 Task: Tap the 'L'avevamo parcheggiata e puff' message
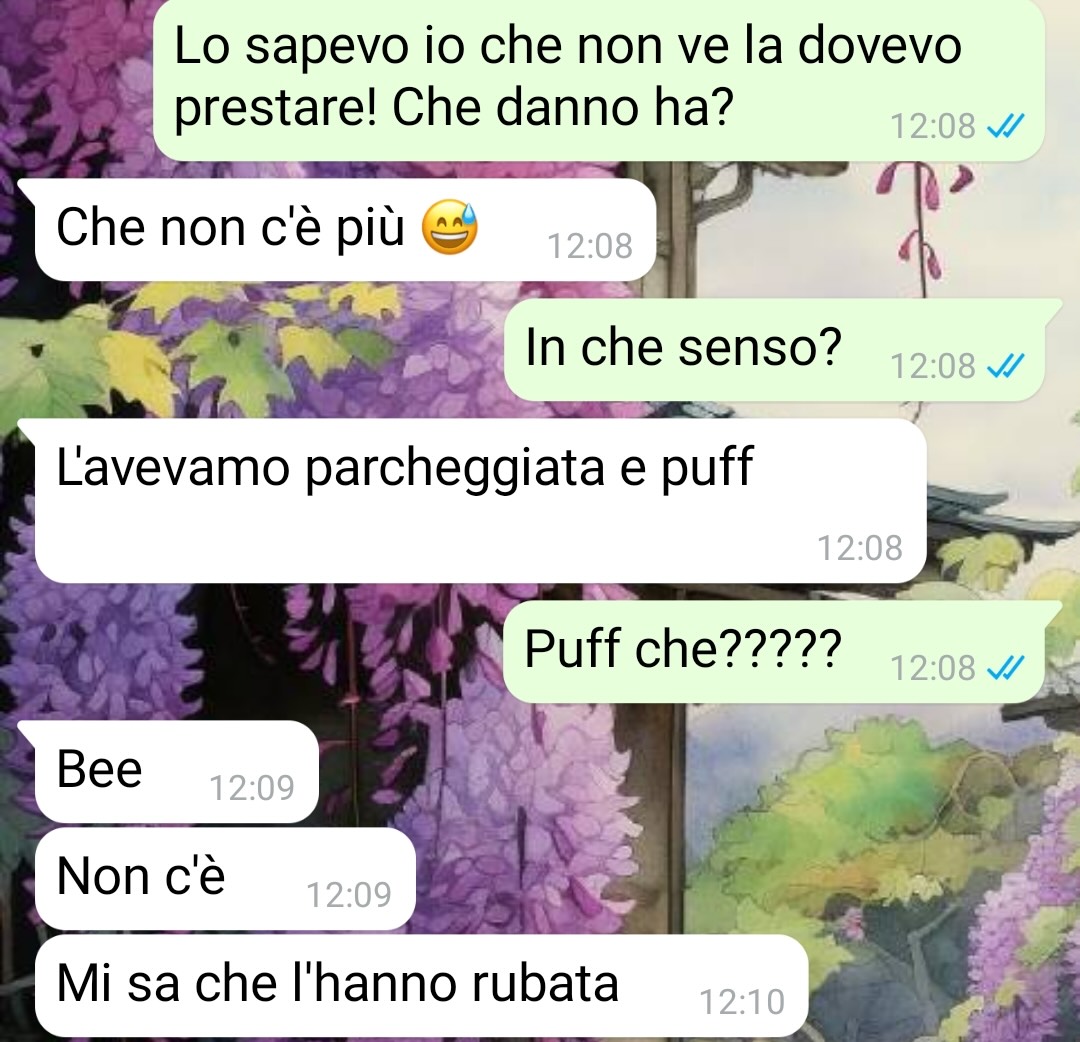pos(480,501)
